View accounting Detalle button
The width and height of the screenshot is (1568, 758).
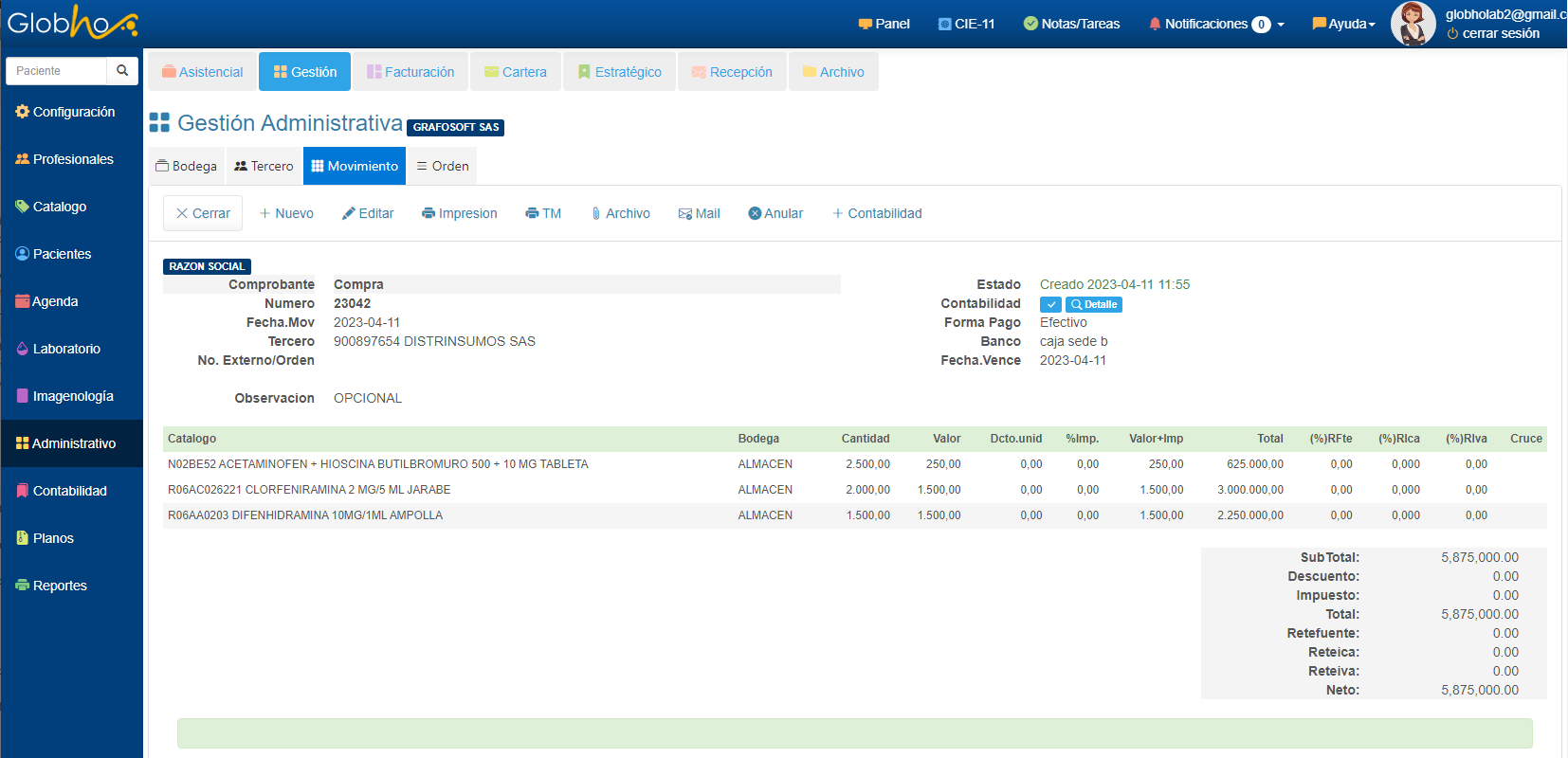point(1094,304)
